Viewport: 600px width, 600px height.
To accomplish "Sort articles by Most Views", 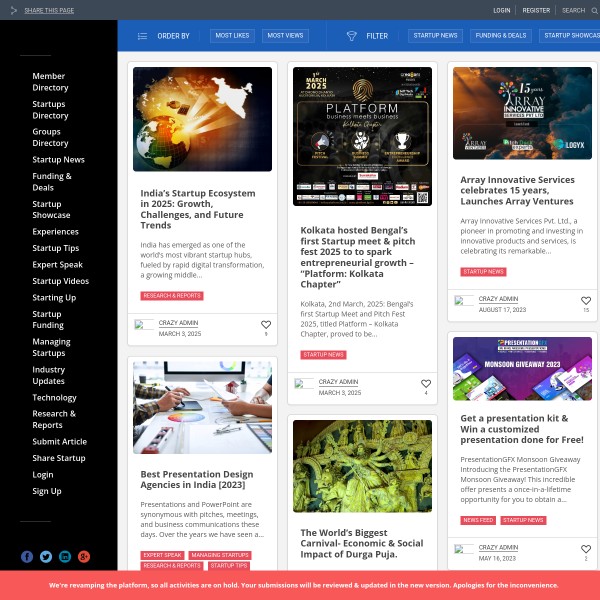I will click(285, 36).
